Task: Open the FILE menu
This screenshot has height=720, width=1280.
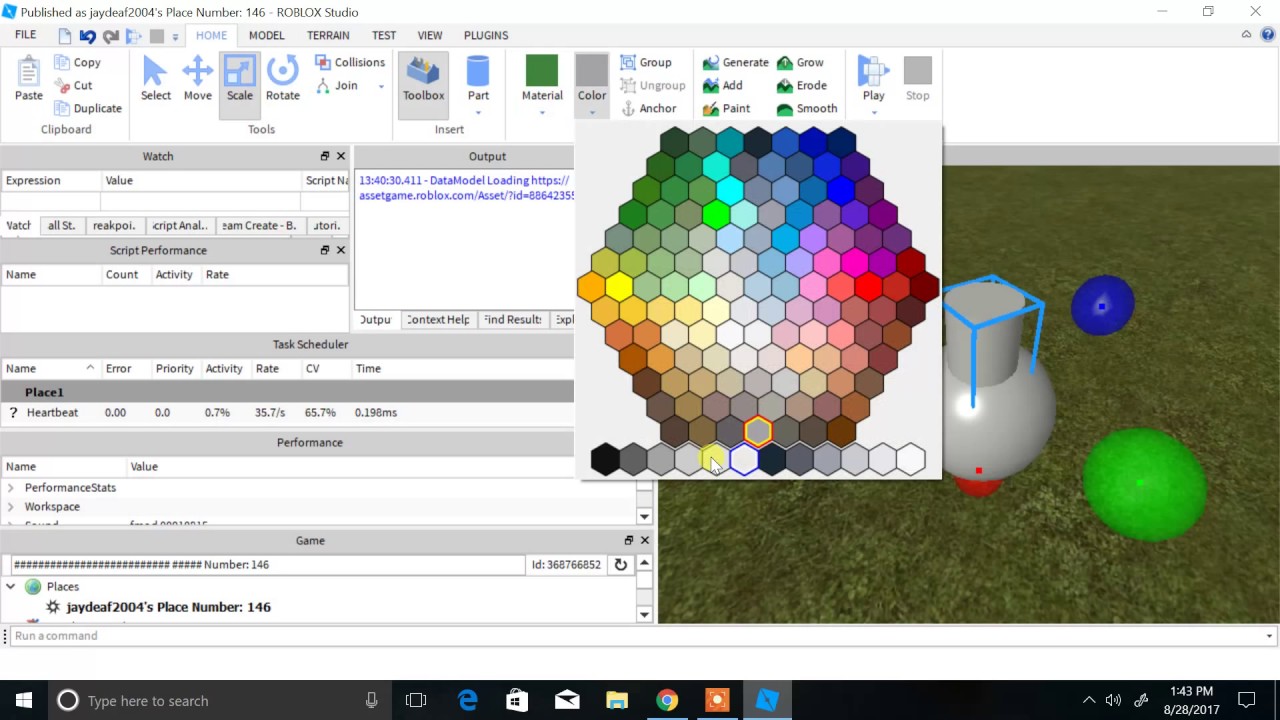Action: click(25, 35)
